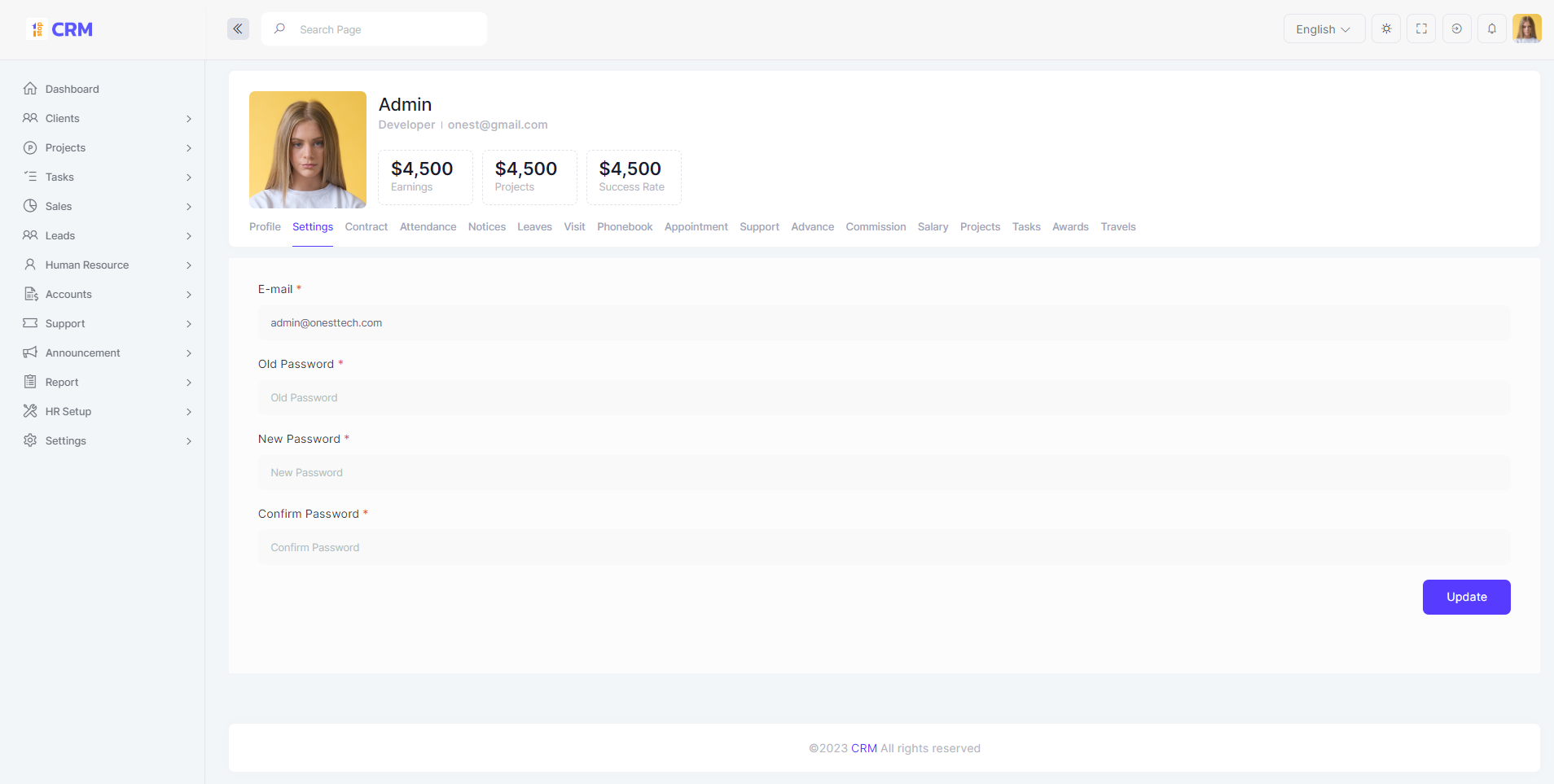Expand the Human Resource submenu arrow
Viewport: 1554px width, 784px height.
pos(189,265)
